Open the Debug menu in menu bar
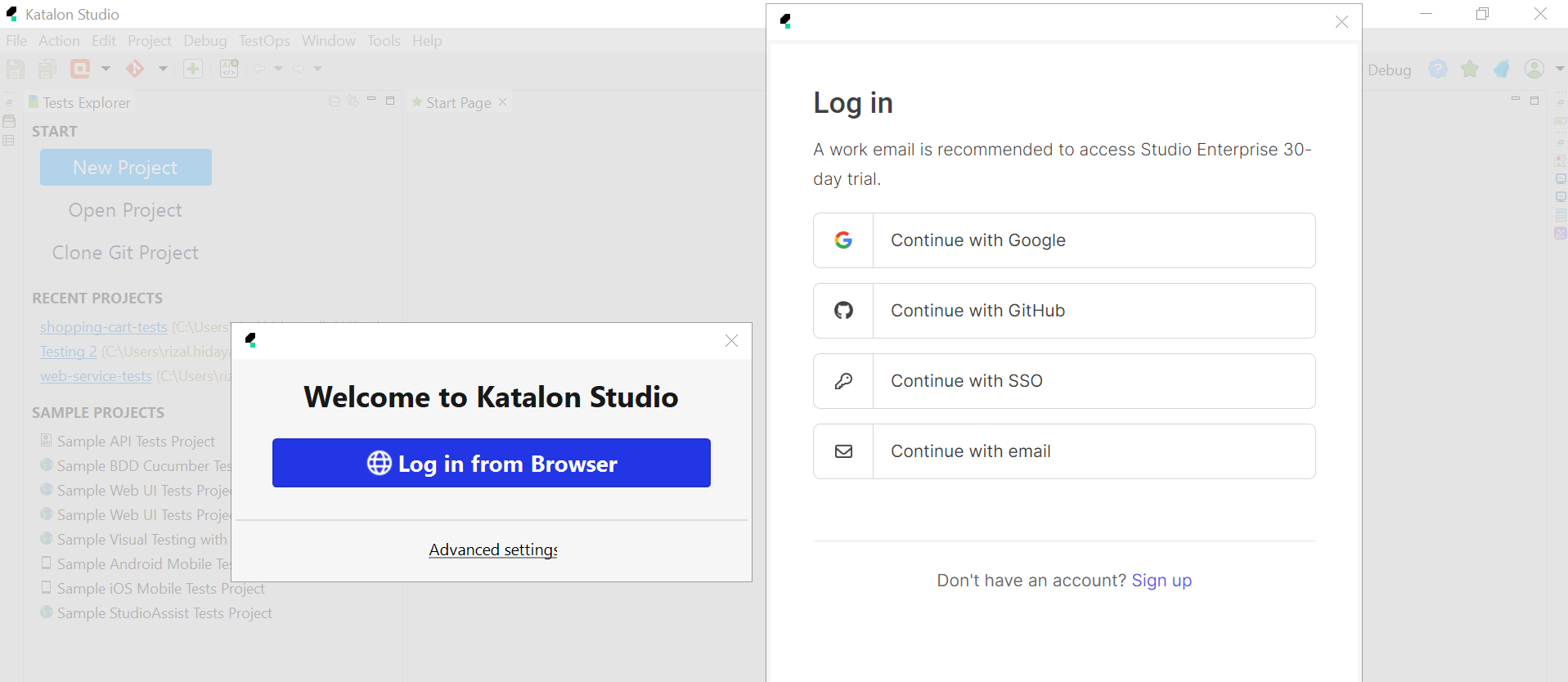This screenshot has height=682, width=1568. pyautogui.click(x=204, y=41)
